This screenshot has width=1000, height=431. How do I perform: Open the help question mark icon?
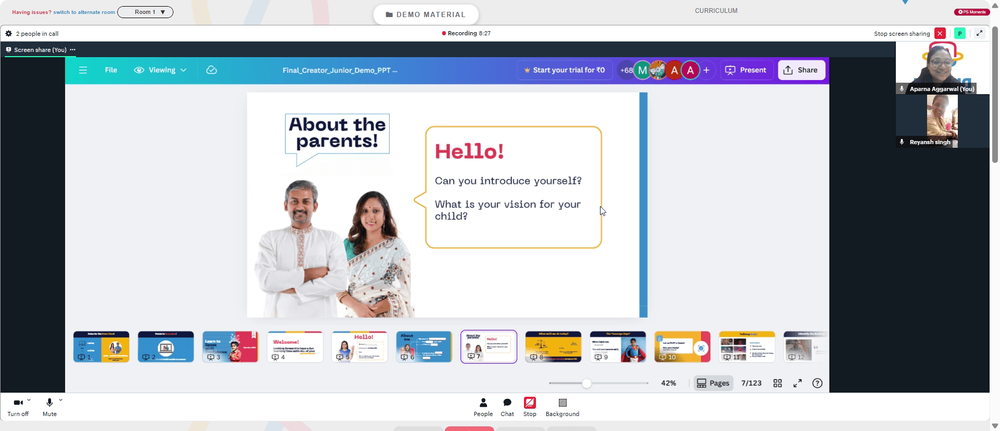pyautogui.click(x=817, y=383)
